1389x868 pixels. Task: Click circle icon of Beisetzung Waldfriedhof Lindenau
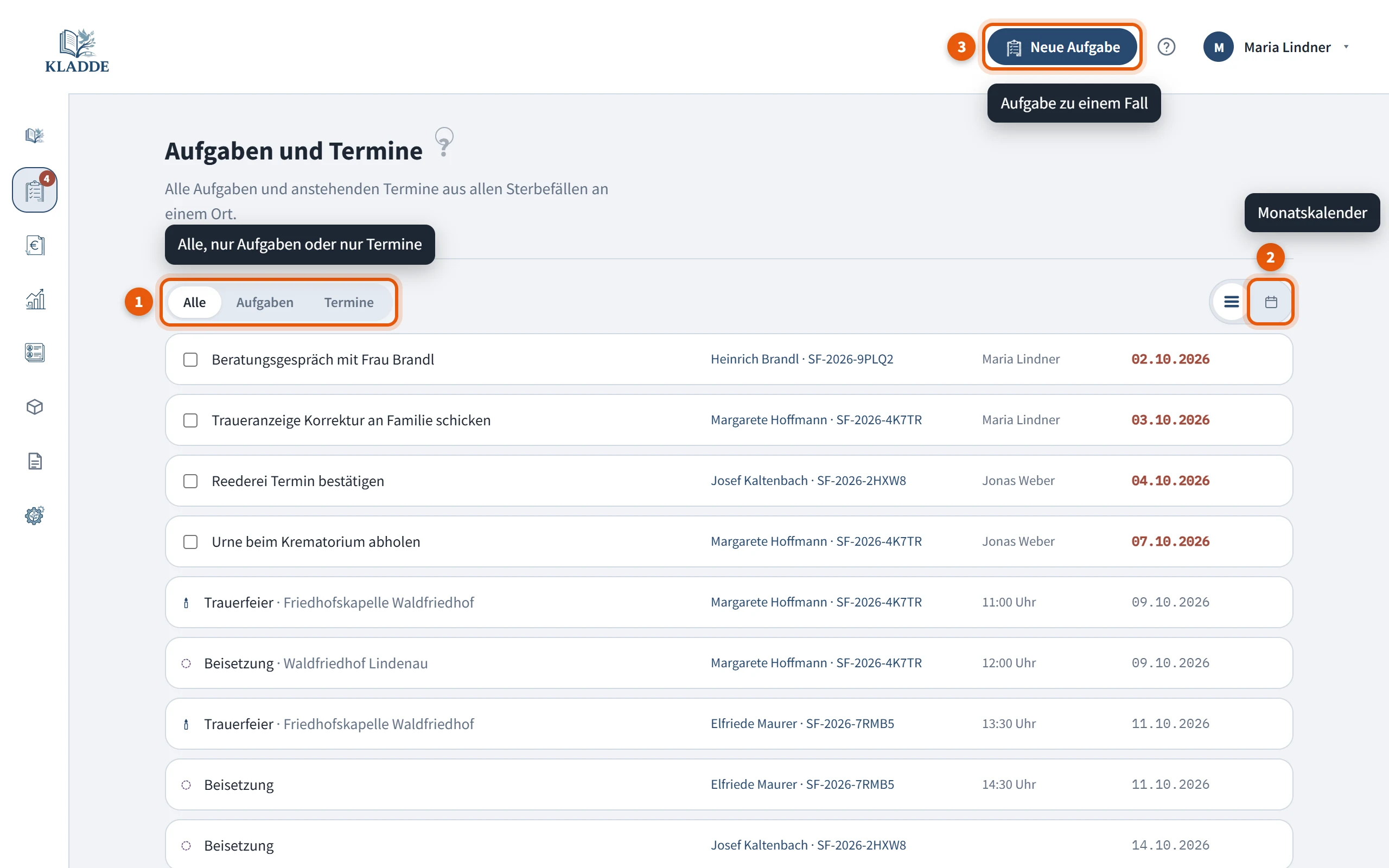186,663
